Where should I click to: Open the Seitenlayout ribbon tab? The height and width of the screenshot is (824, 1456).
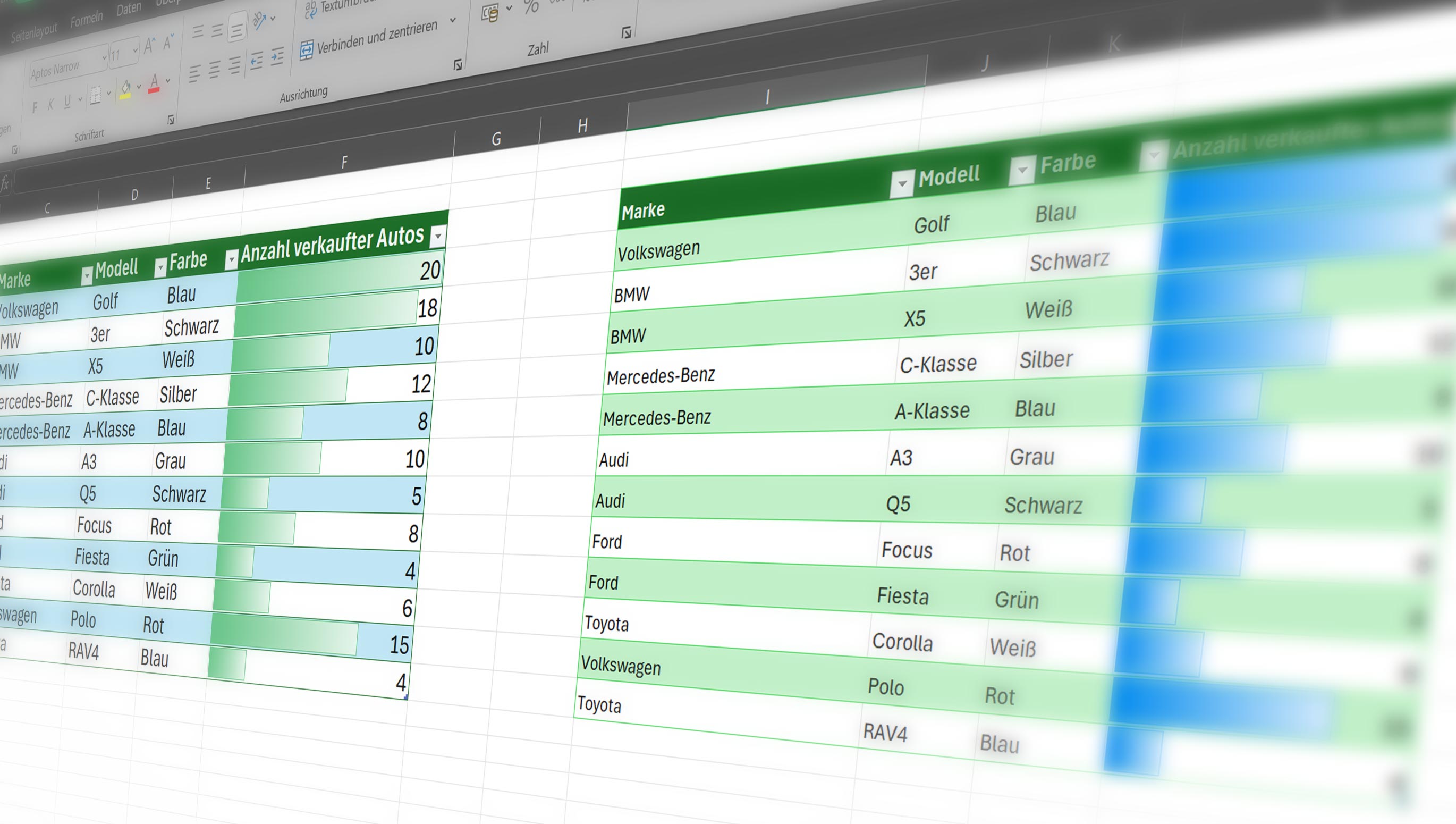(34, 32)
